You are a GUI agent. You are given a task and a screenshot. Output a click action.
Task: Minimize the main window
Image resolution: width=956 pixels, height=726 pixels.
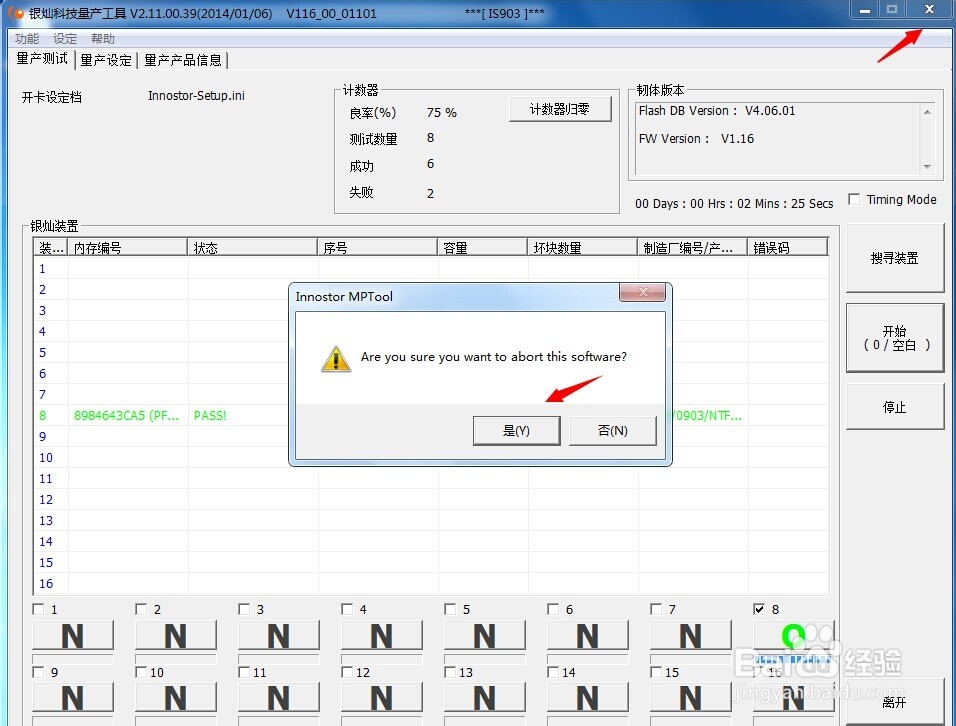pos(865,10)
